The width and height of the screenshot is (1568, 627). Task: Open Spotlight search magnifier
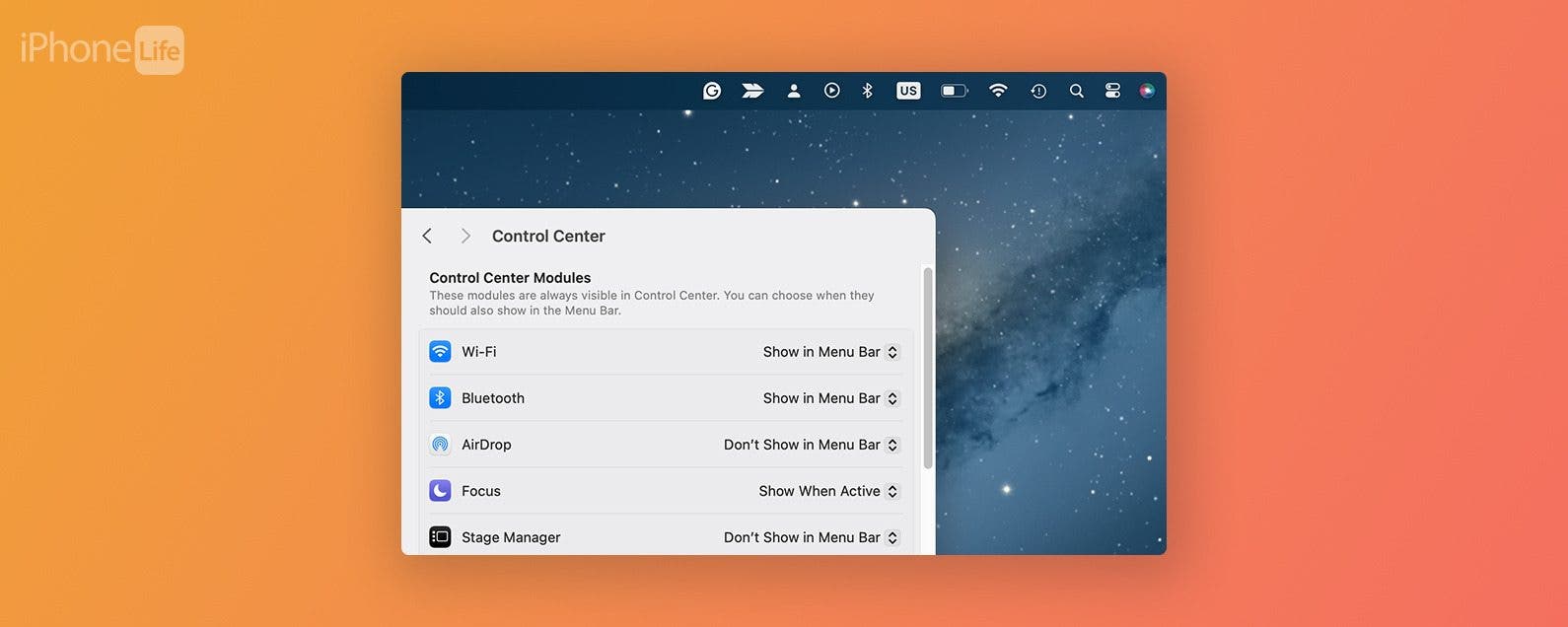click(x=1077, y=91)
